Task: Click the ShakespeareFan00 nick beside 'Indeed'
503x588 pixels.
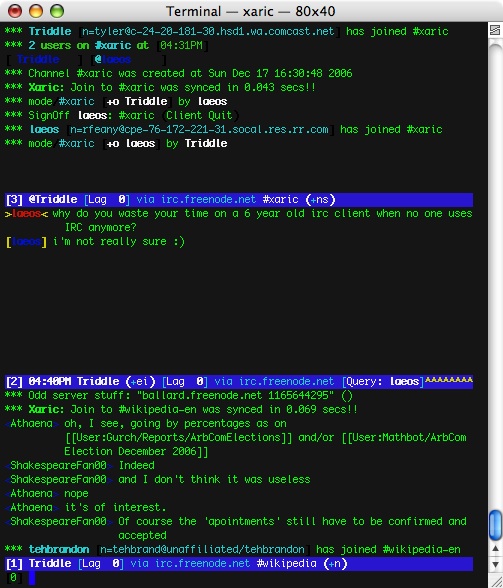Action: coord(58,465)
